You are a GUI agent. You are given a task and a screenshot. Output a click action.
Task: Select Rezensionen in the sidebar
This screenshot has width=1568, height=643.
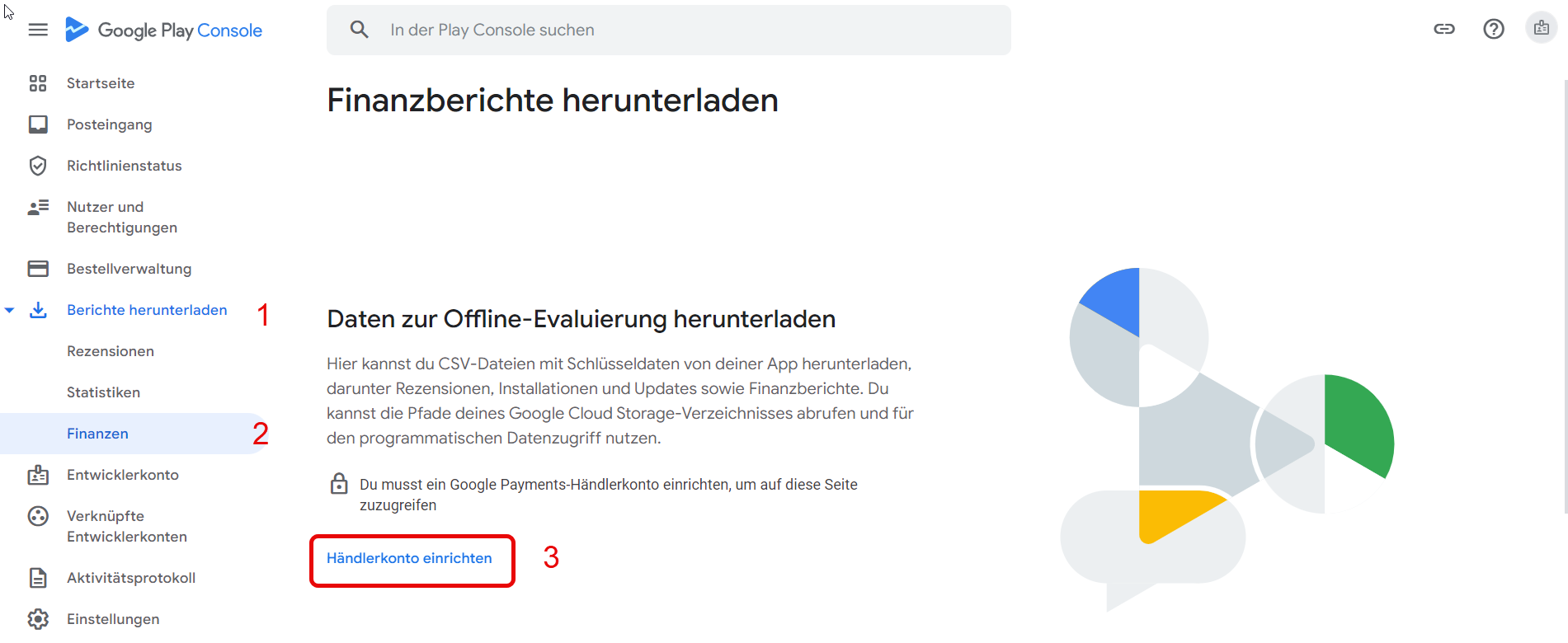pyautogui.click(x=111, y=351)
